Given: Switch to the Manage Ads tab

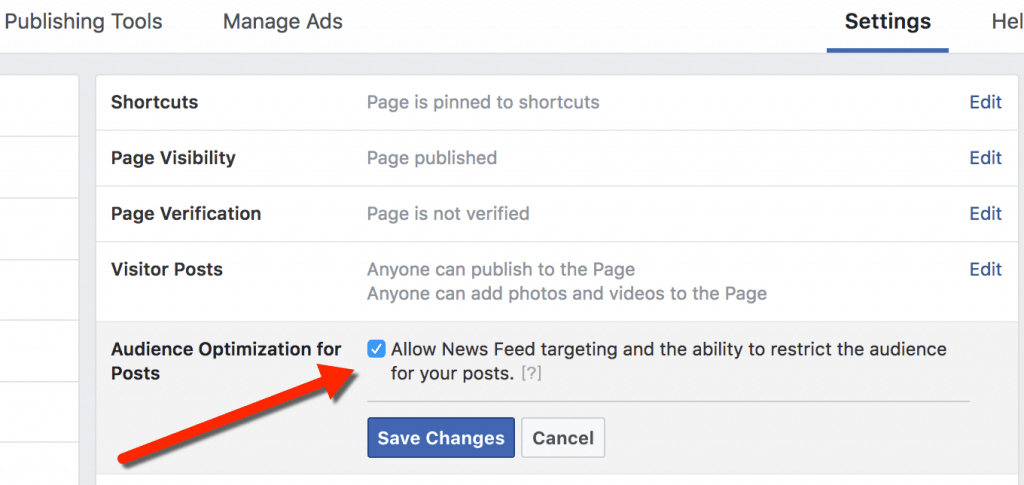Looking at the screenshot, I should (282, 21).
